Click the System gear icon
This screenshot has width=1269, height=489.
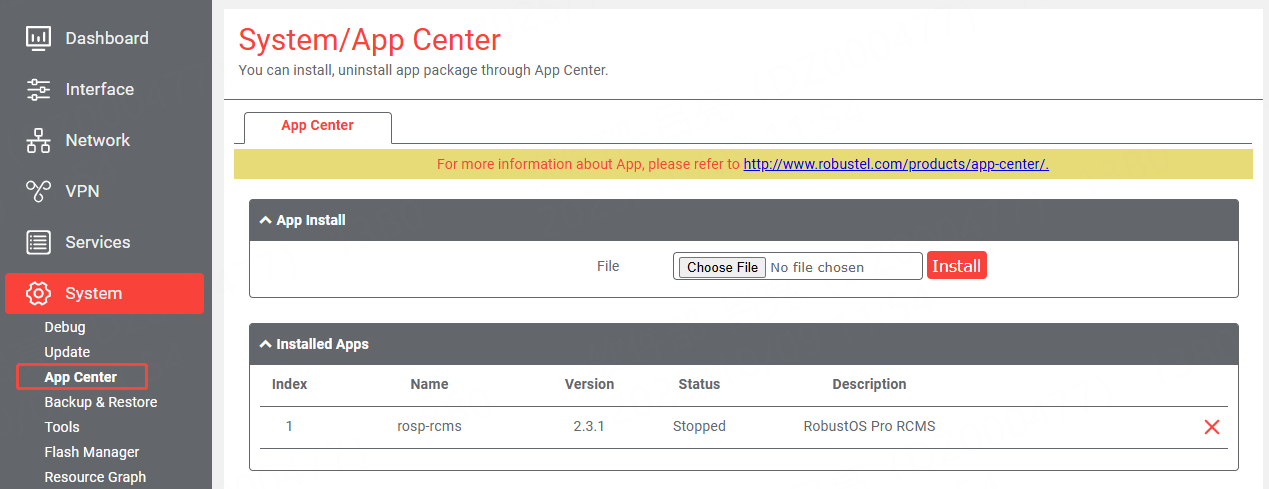39,293
